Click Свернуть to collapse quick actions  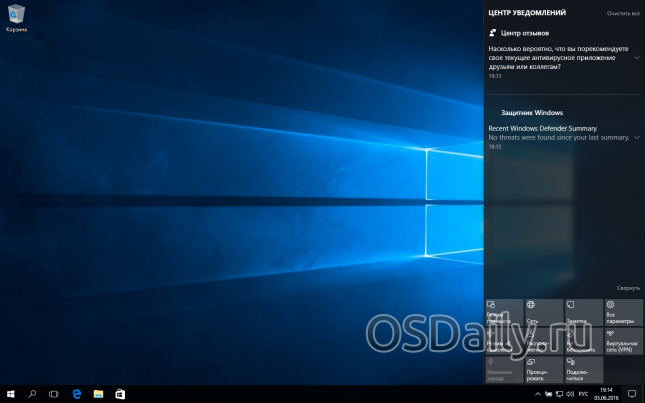627,287
